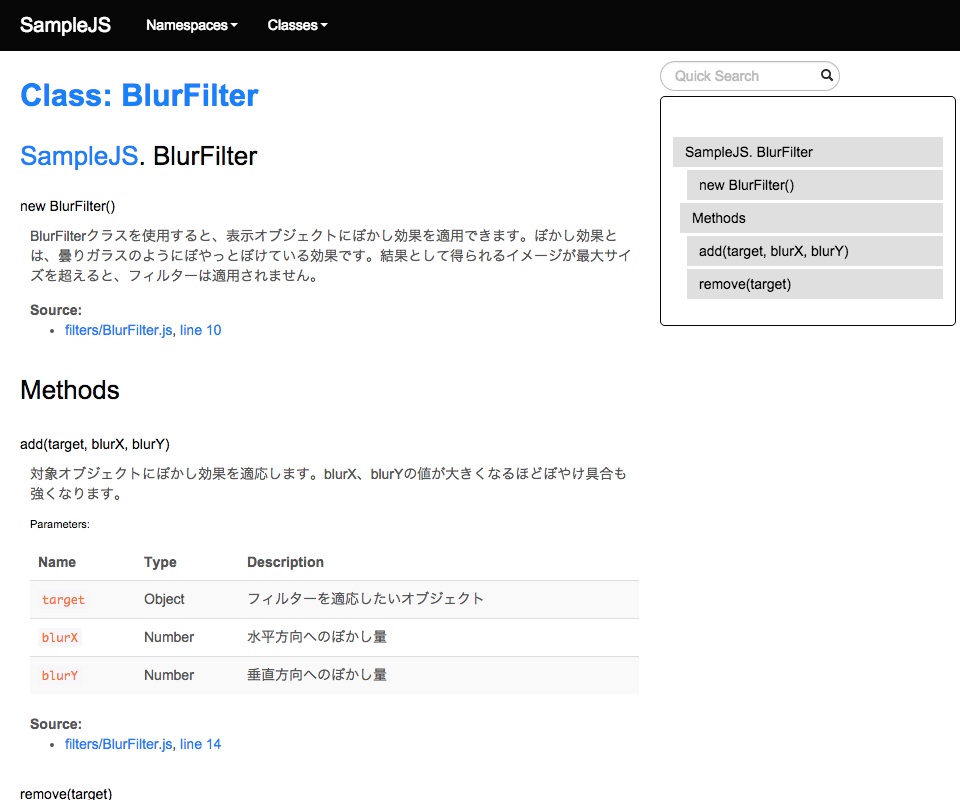Click the new BlurFilter() constructor title

(67, 206)
